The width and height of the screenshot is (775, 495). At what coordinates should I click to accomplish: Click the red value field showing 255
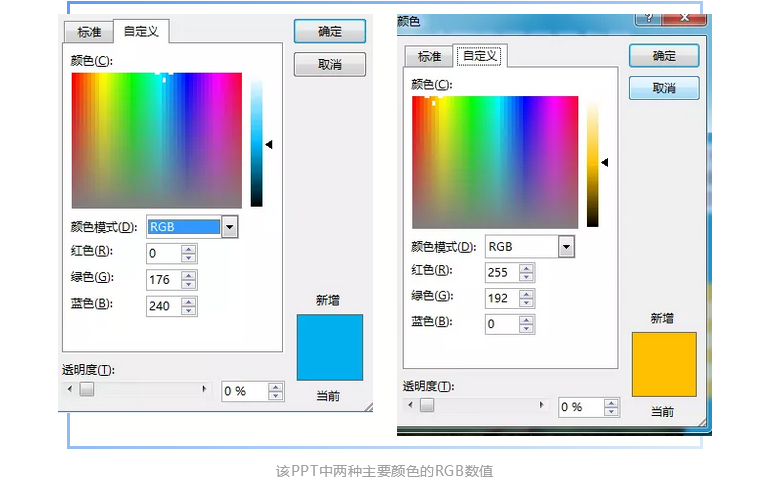[502, 272]
